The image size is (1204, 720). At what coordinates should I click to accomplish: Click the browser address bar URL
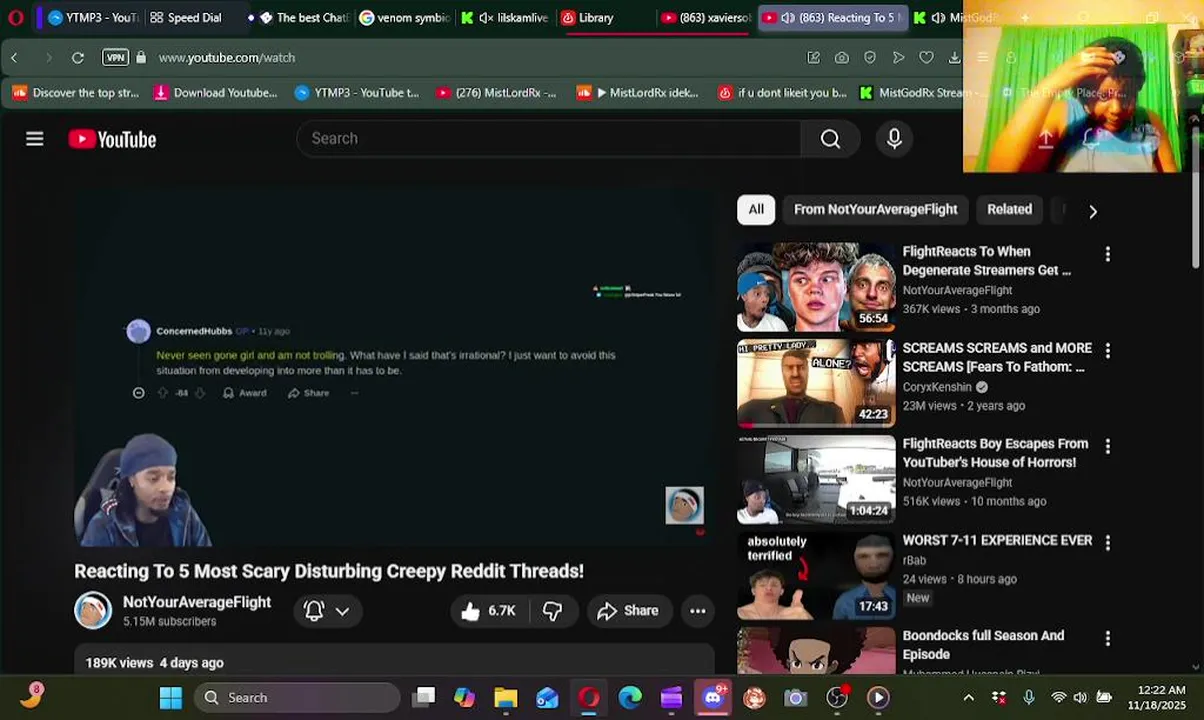(x=227, y=58)
